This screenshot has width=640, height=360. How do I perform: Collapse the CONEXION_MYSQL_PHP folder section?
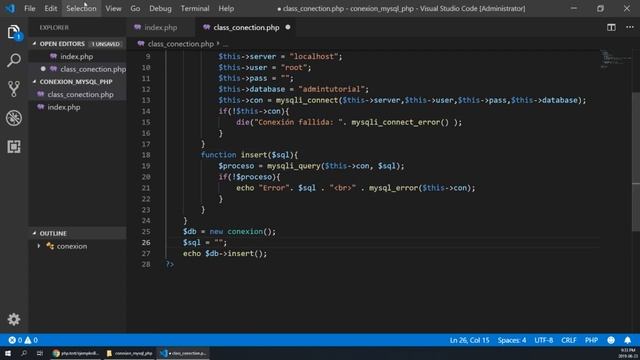coord(35,82)
